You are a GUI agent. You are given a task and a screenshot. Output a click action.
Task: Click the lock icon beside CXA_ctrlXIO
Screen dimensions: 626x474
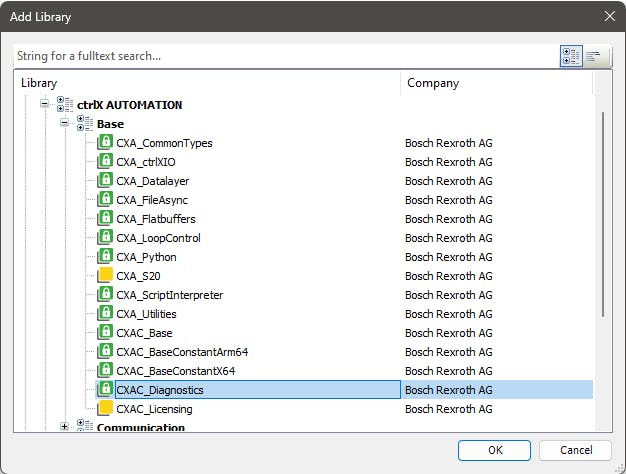pos(105,161)
